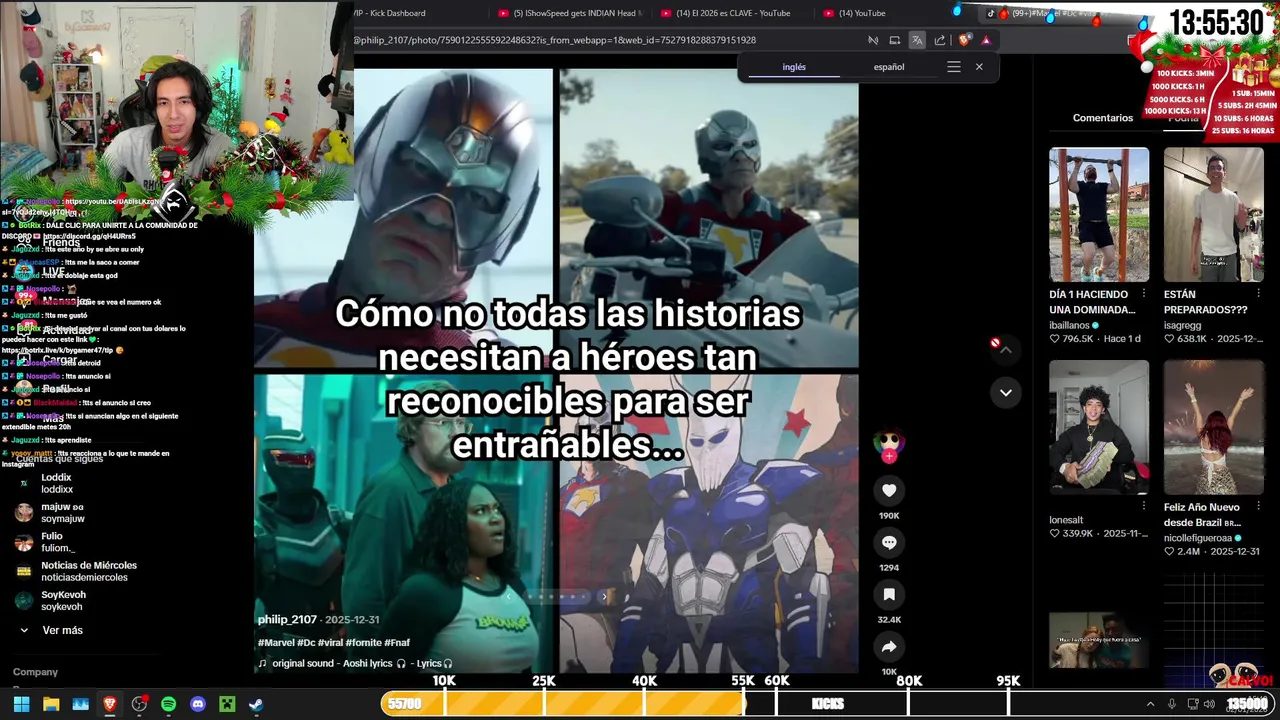Share the post using the arrow icon
1280x720 pixels.
click(889, 647)
